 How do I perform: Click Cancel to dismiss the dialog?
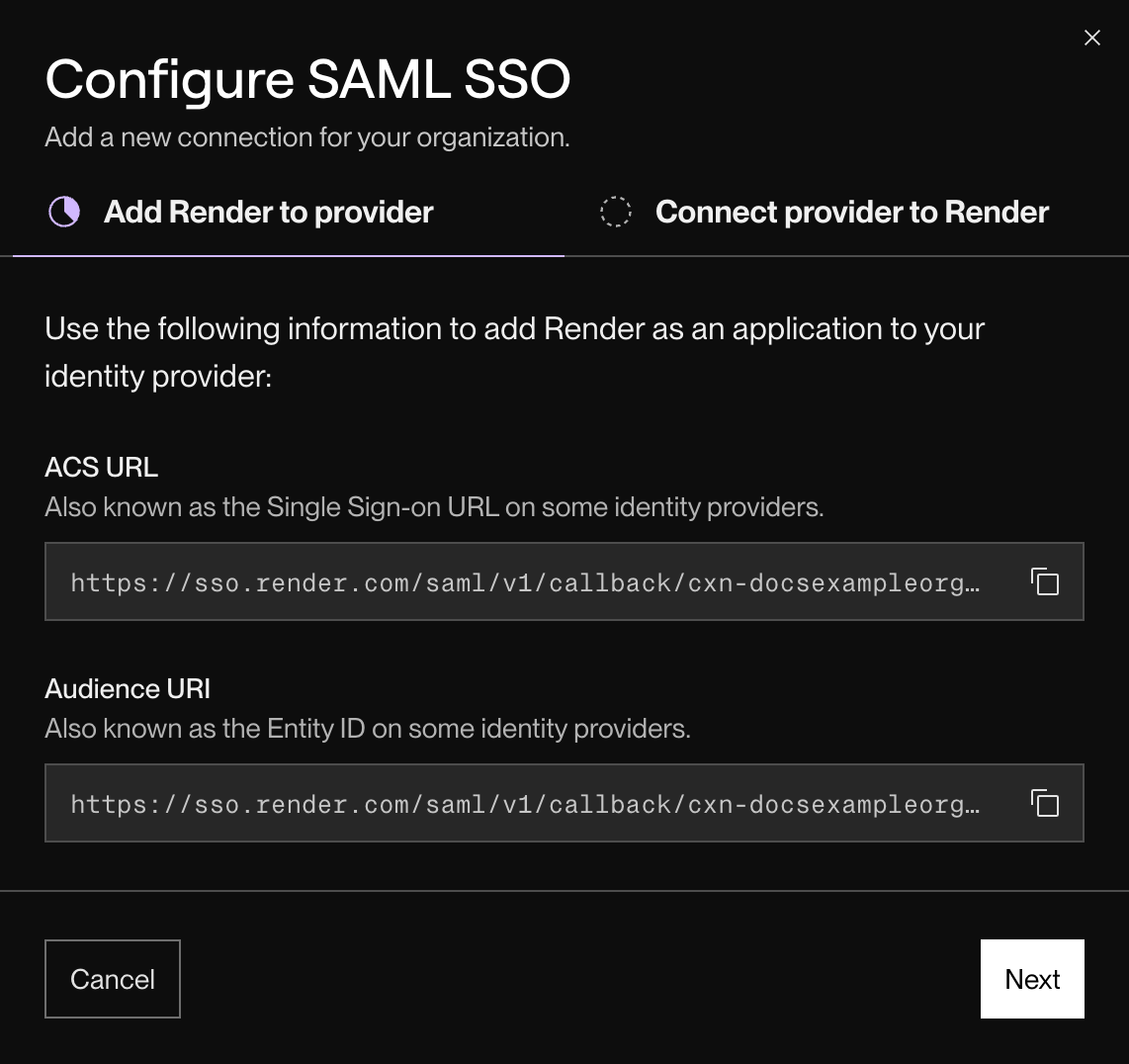tap(112, 979)
